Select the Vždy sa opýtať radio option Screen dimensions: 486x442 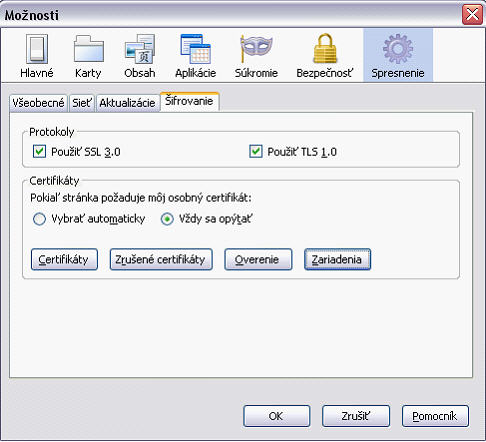point(167,219)
